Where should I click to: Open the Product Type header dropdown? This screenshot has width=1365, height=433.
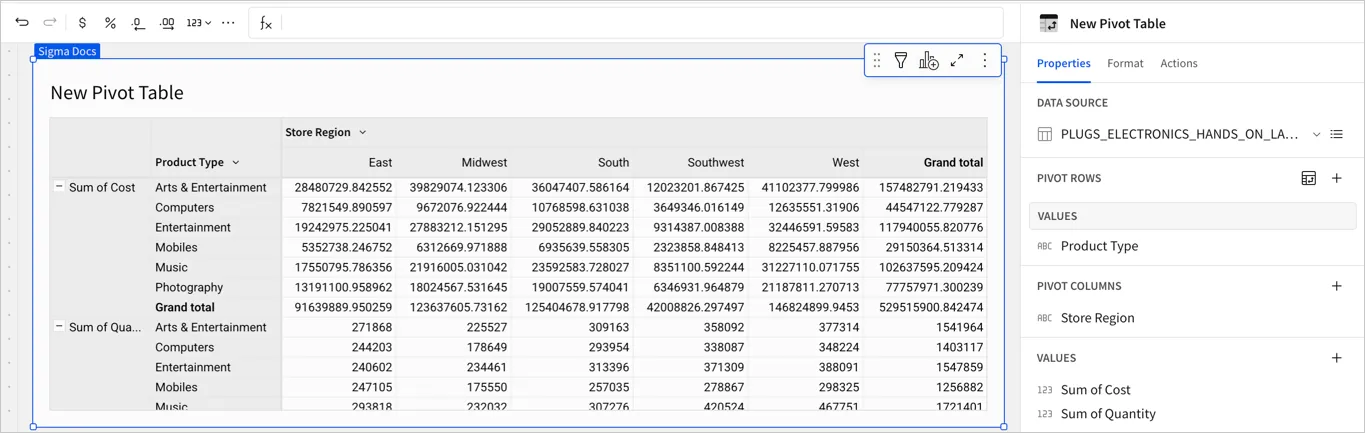(236, 162)
